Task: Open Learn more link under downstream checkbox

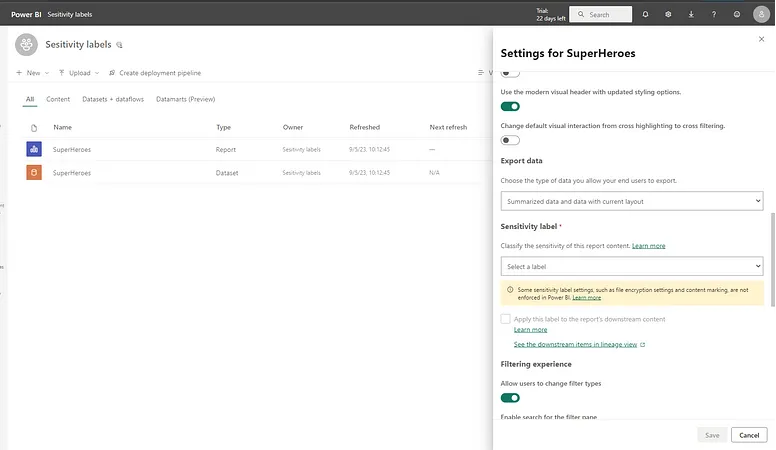Action: click(530, 330)
